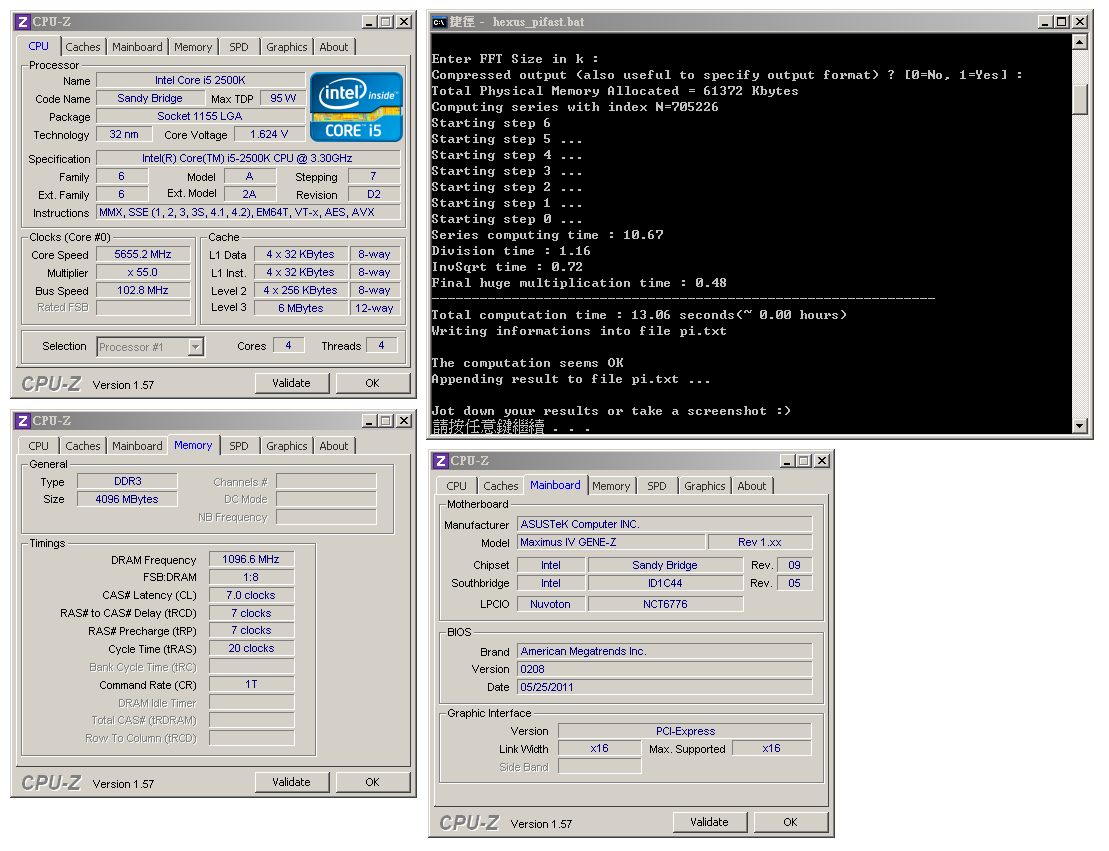This screenshot has width=1109, height=851.
Task: Select Memory tab in the CPU window
Action: tap(193, 47)
